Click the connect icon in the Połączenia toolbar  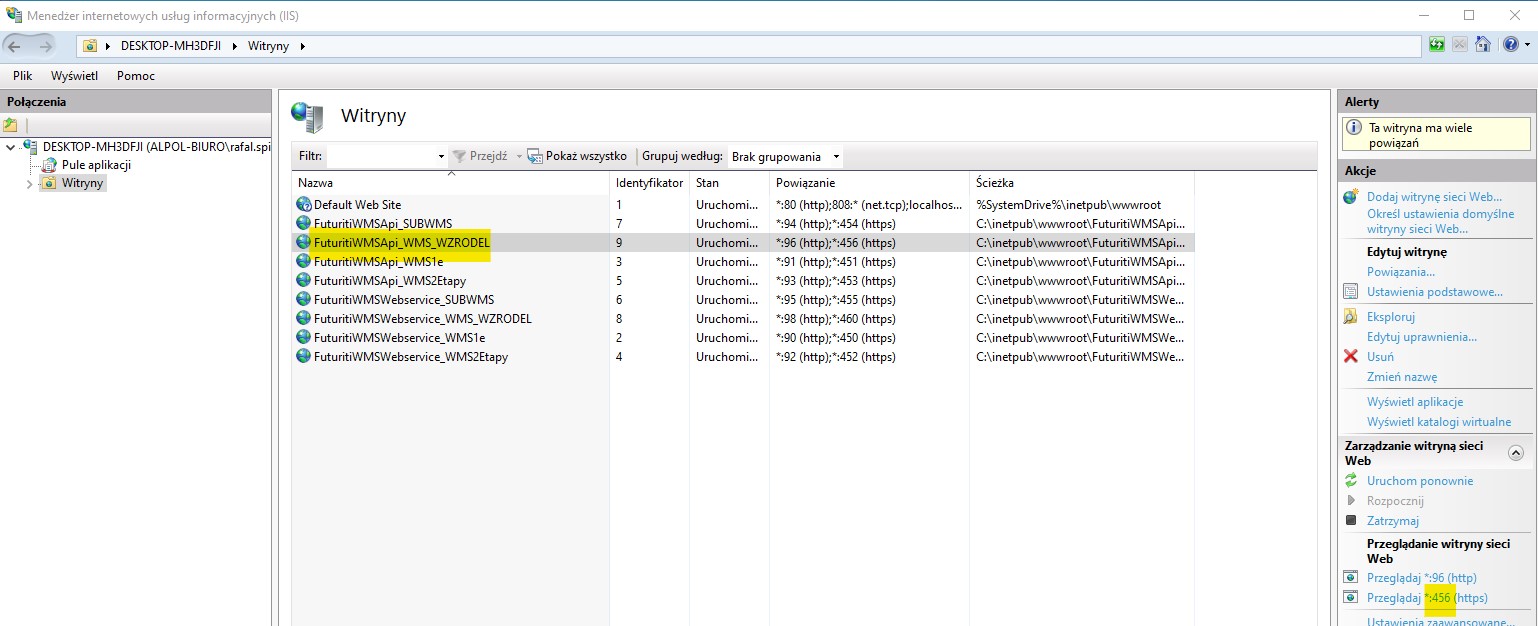10,125
